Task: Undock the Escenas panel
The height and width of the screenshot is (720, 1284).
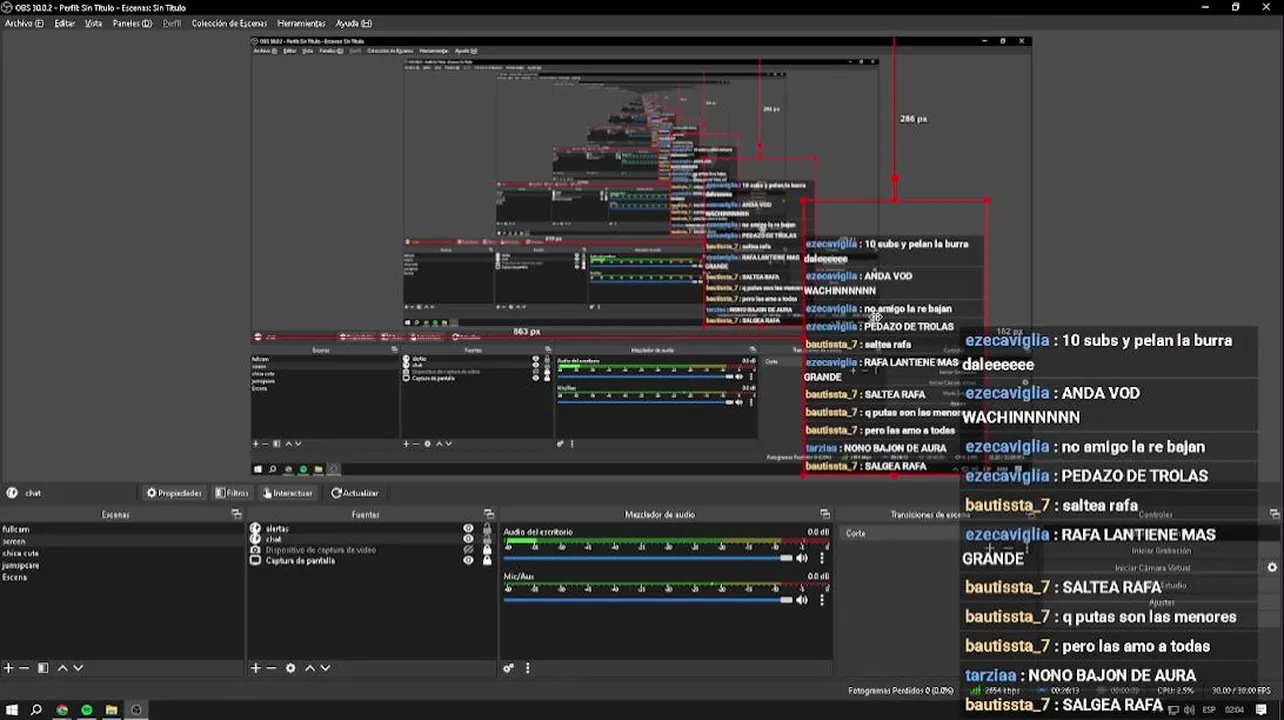Action: pyautogui.click(x=236, y=514)
